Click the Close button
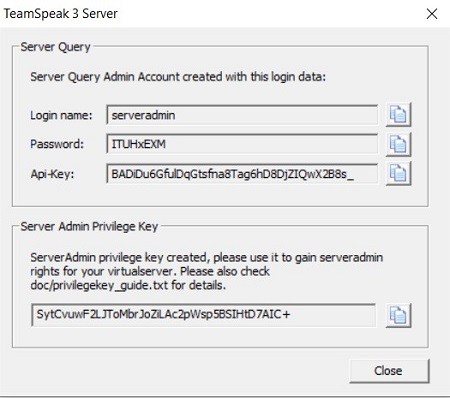450x398 pixels. tap(389, 371)
